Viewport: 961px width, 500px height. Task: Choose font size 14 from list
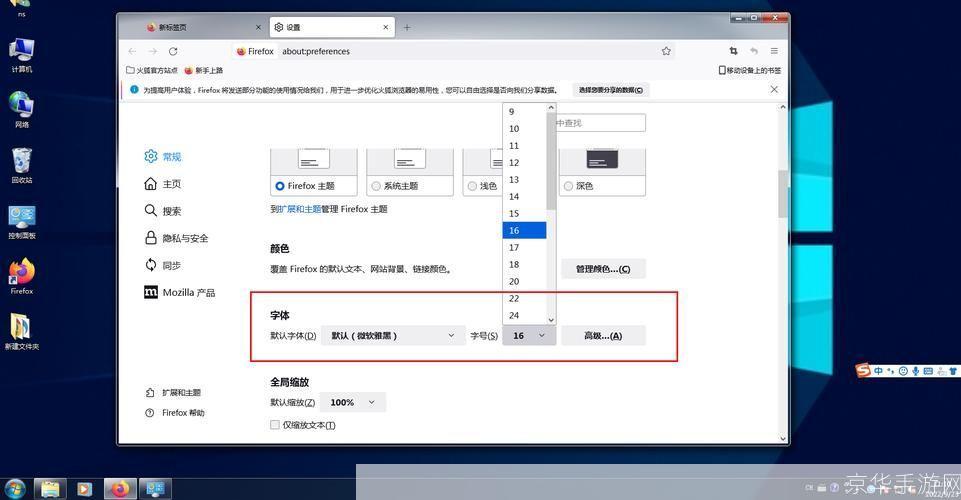(524, 197)
